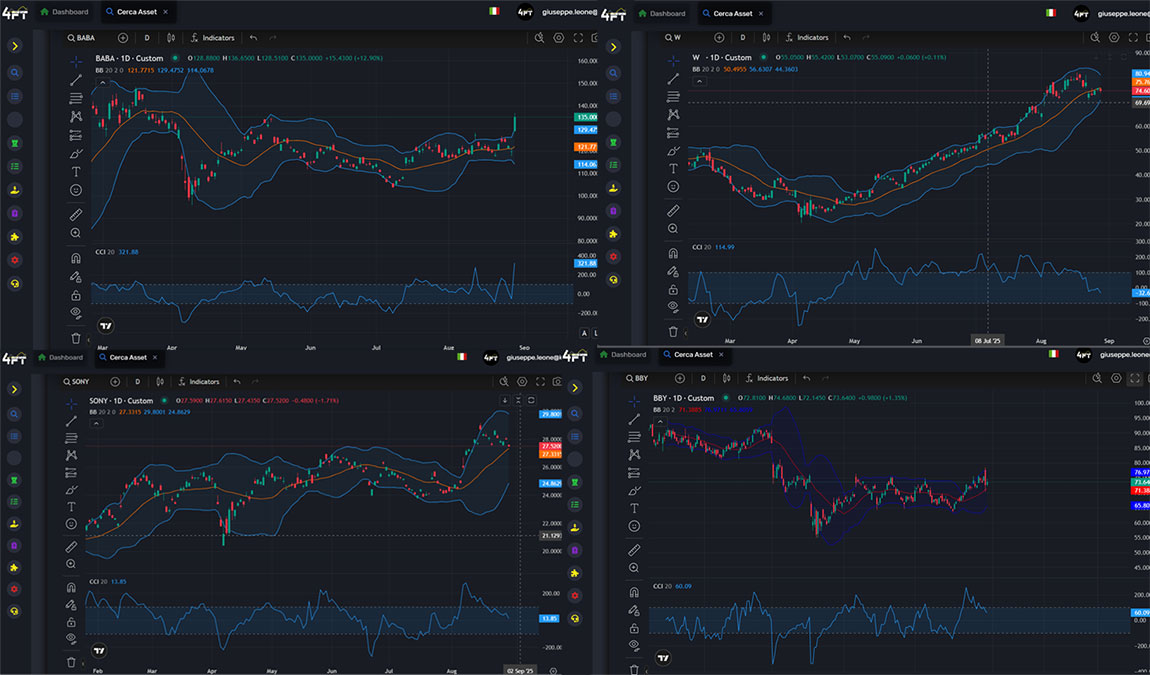Open chart settings gear on the W chart
The height and width of the screenshot is (675, 1150).
(x=1115, y=38)
